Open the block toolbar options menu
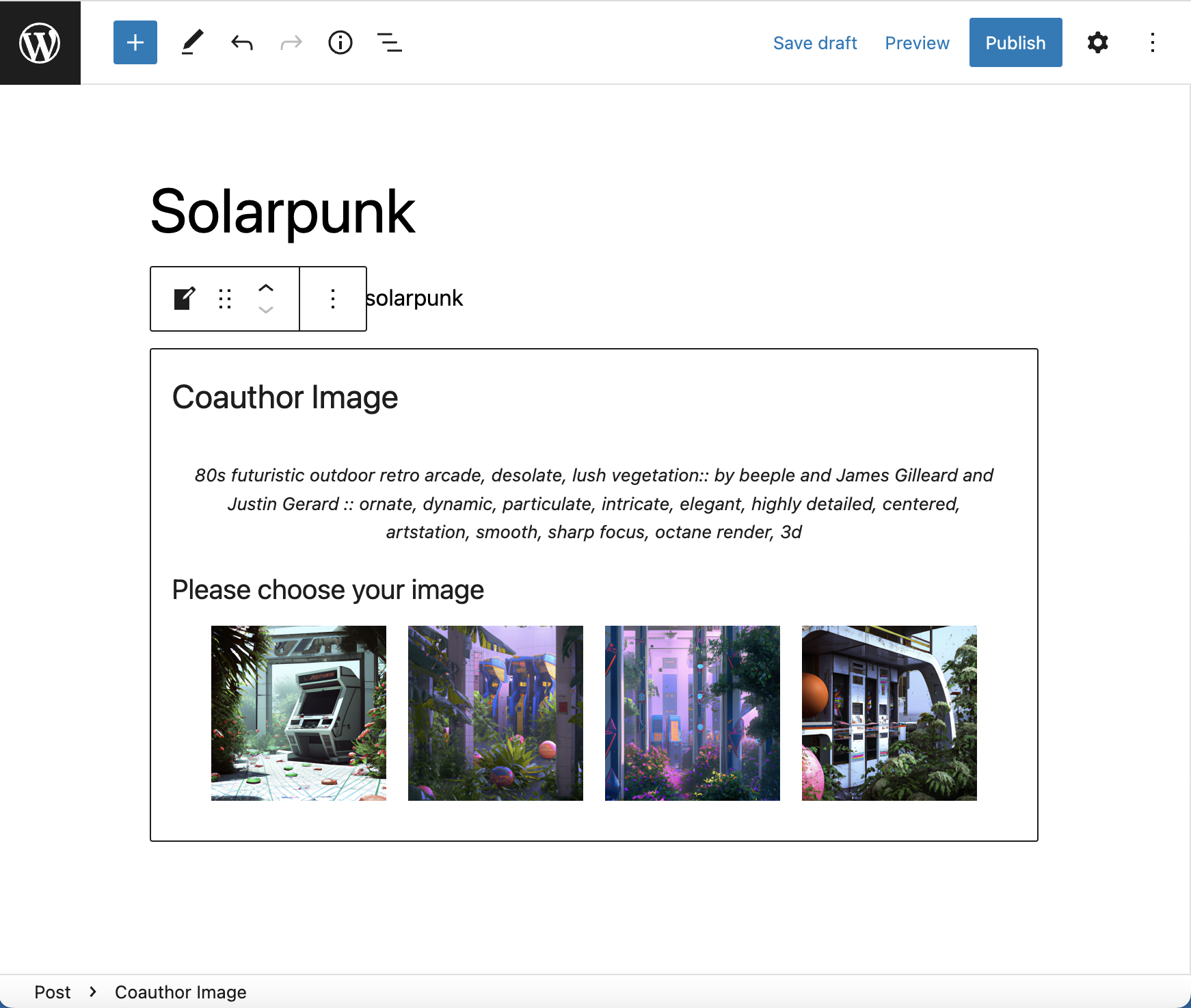The image size is (1191, 1008). pyautogui.click(x=333, y=299)
